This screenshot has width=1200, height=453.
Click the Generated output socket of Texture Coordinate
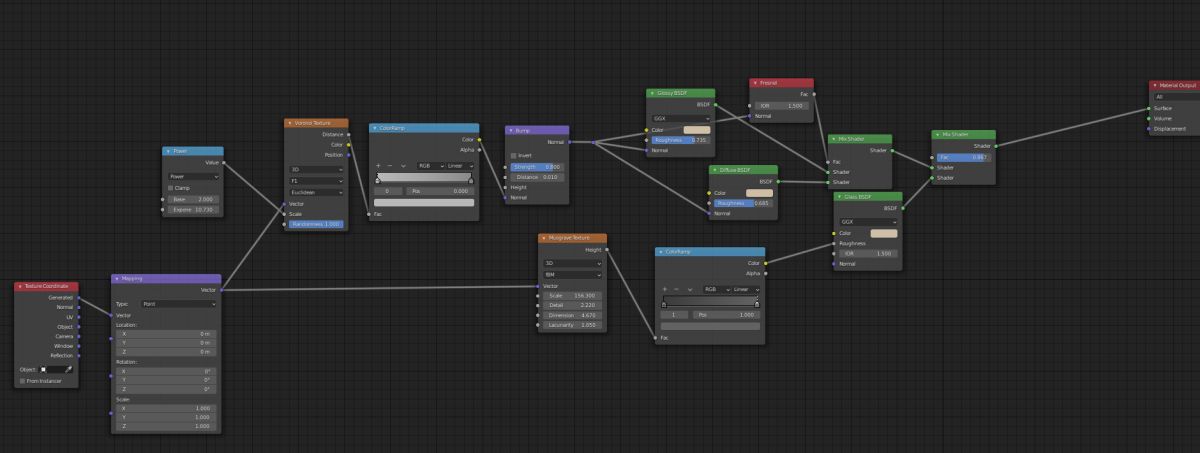(x=79, y=298)
